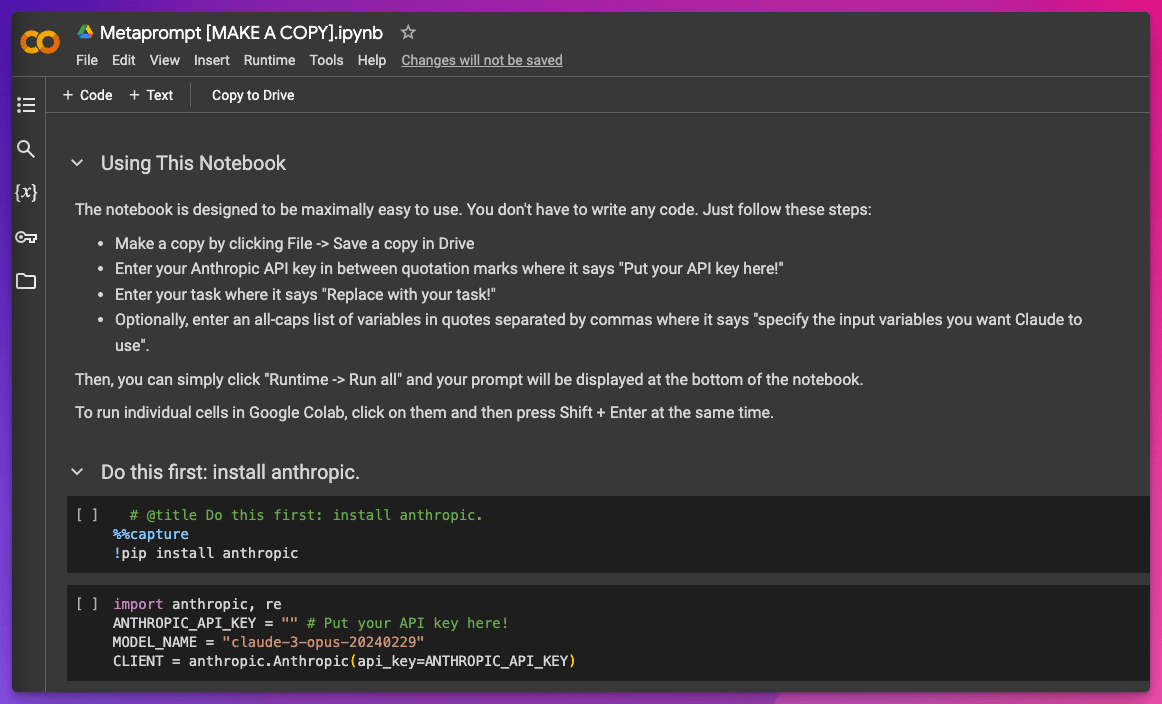Click the 'Do this first: install anthropic.' heading
Viewport: 1162px width, 704px height.
click(x=230, y=472)
